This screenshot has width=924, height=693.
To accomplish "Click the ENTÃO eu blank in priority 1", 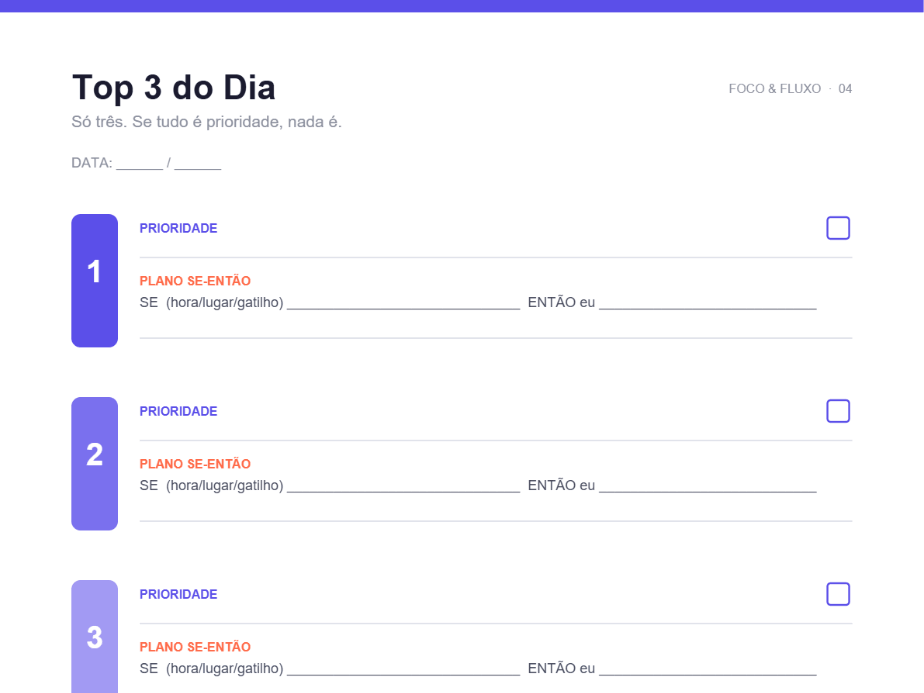I will pyautogui.click(x=708, y=303).
